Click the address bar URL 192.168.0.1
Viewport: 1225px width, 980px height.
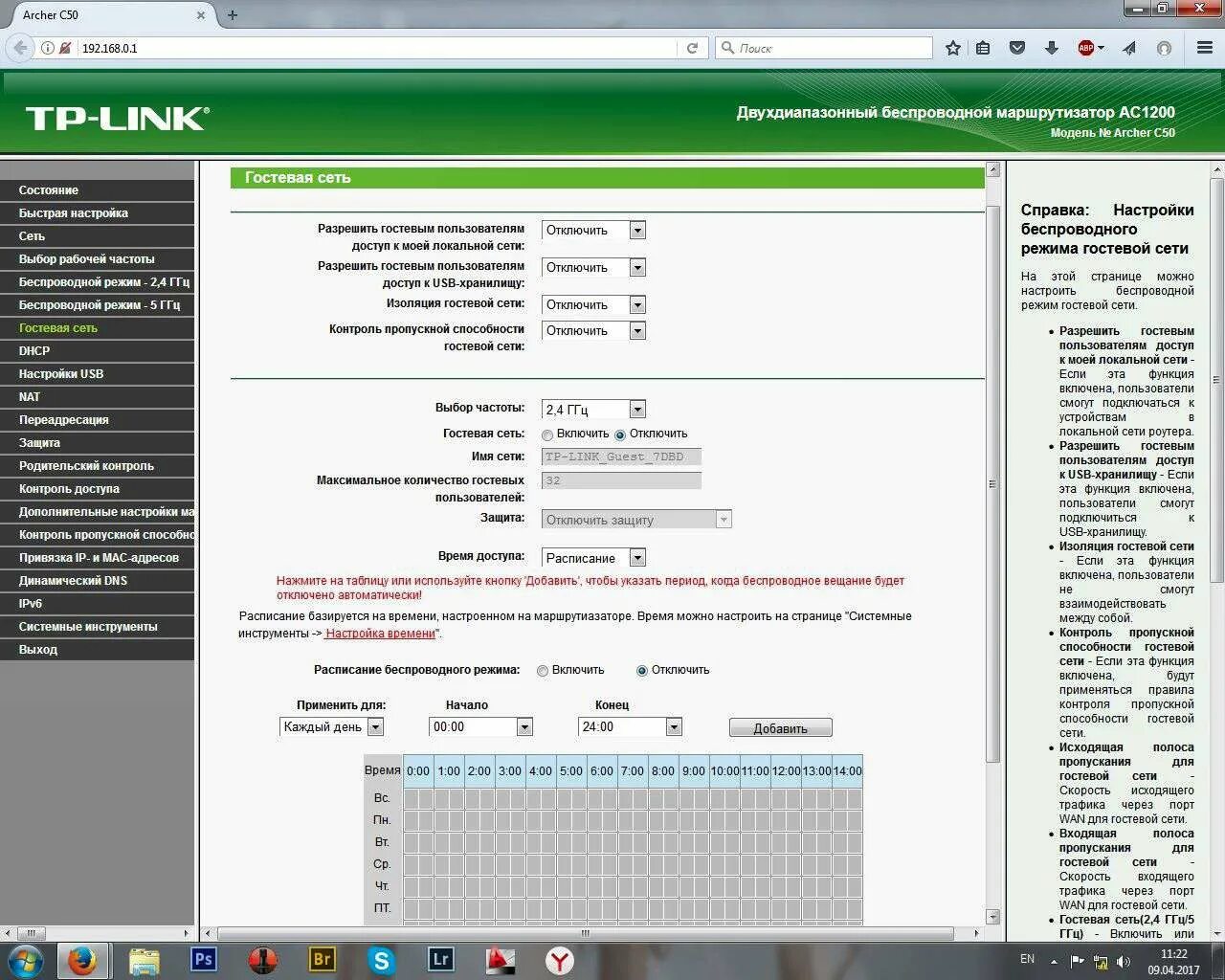click(x=109, y=48)
